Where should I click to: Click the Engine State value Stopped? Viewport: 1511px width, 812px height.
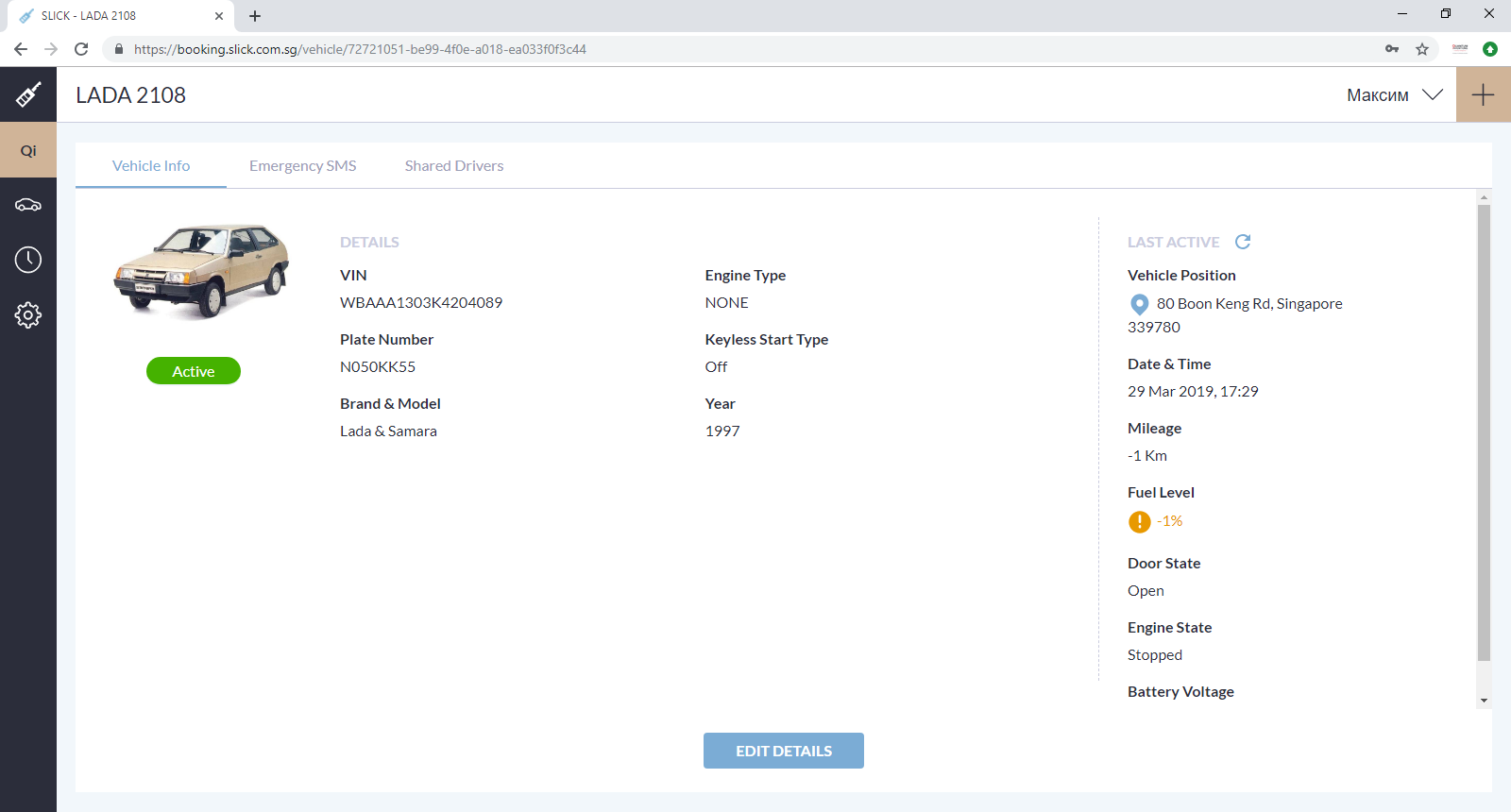[1155, 654]
